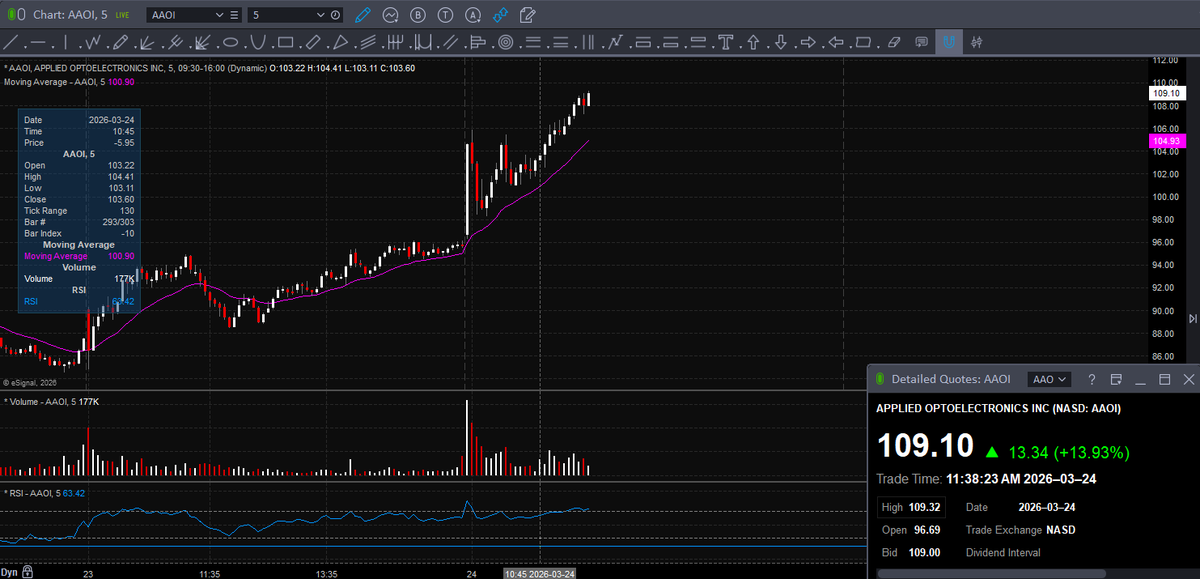Select the concentric Fibonacci circles tool

(505, 42)
